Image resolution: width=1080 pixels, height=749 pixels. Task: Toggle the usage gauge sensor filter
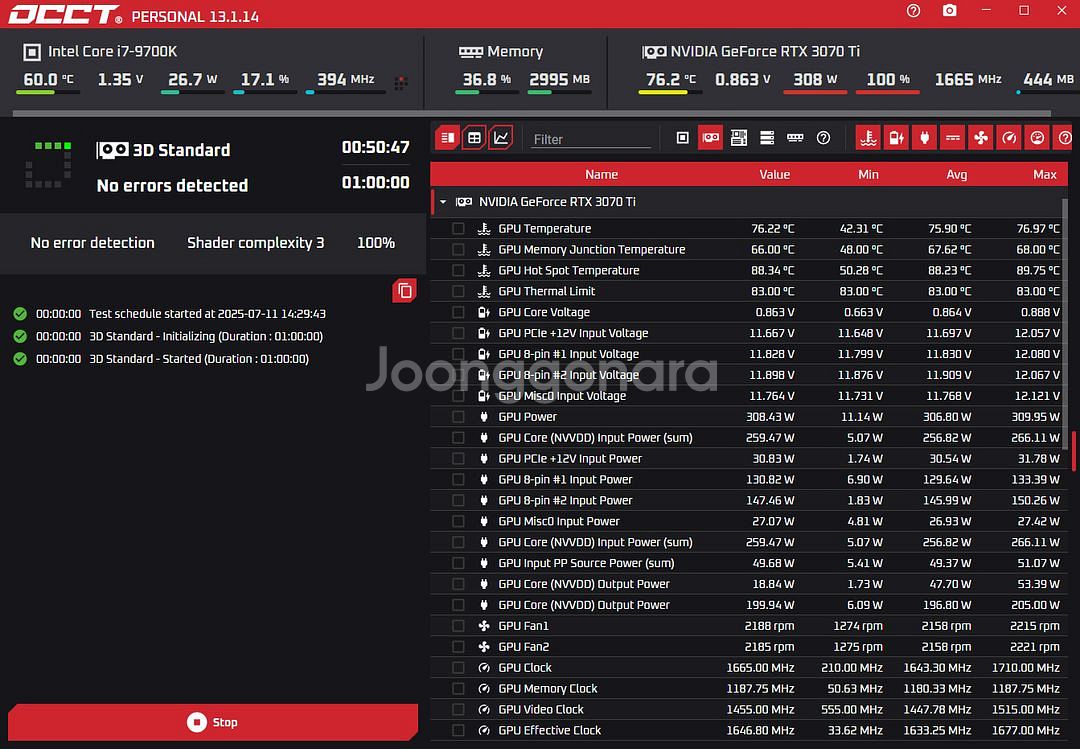click(1037, 138)
